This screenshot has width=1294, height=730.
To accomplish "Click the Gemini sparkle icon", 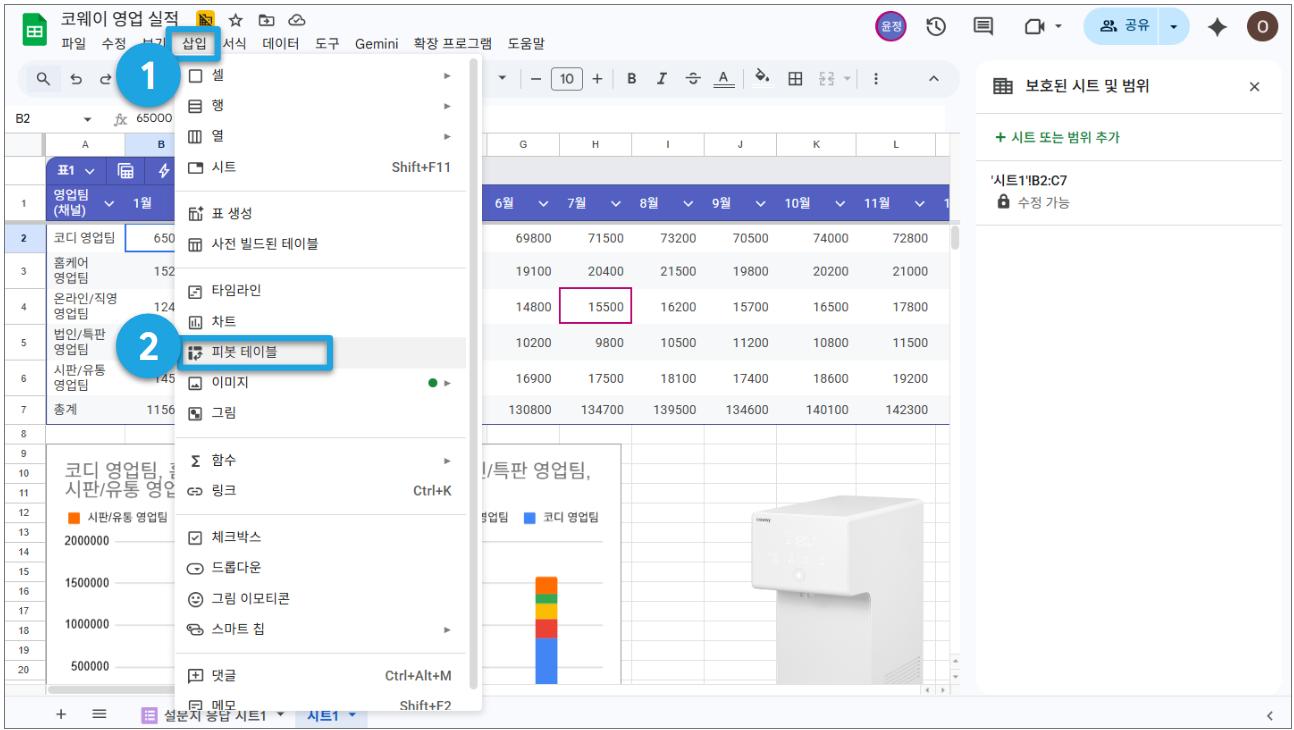I will [x=1217, y=27].
